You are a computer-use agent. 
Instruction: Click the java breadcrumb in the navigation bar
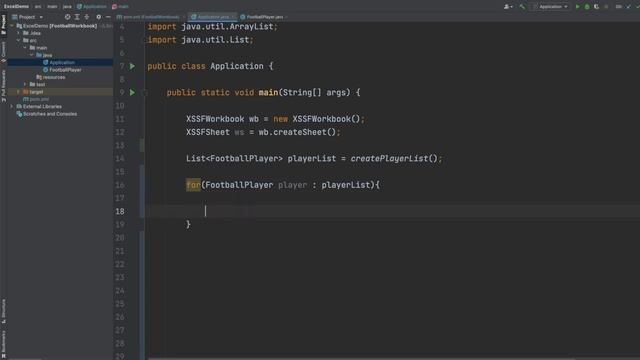click(67, 7)
